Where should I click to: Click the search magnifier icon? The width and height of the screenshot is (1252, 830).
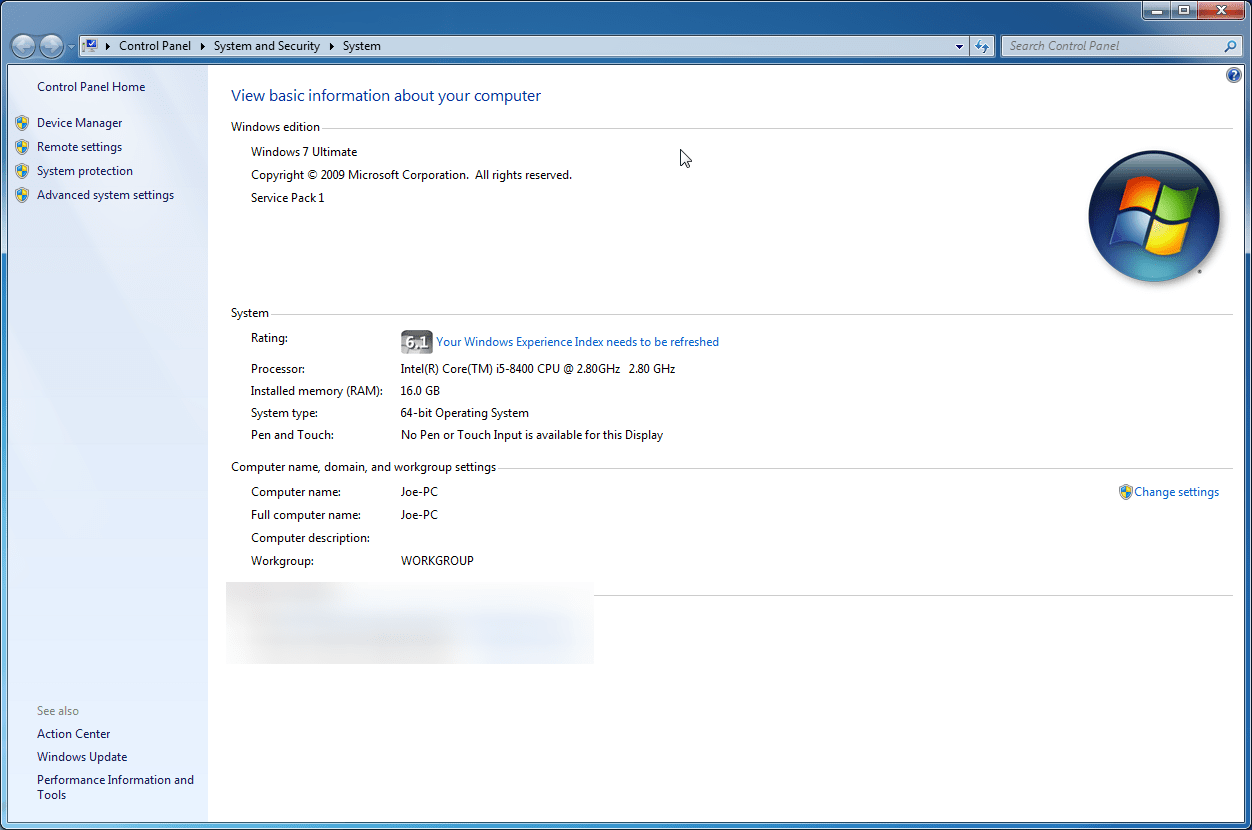coord(1231,46)
